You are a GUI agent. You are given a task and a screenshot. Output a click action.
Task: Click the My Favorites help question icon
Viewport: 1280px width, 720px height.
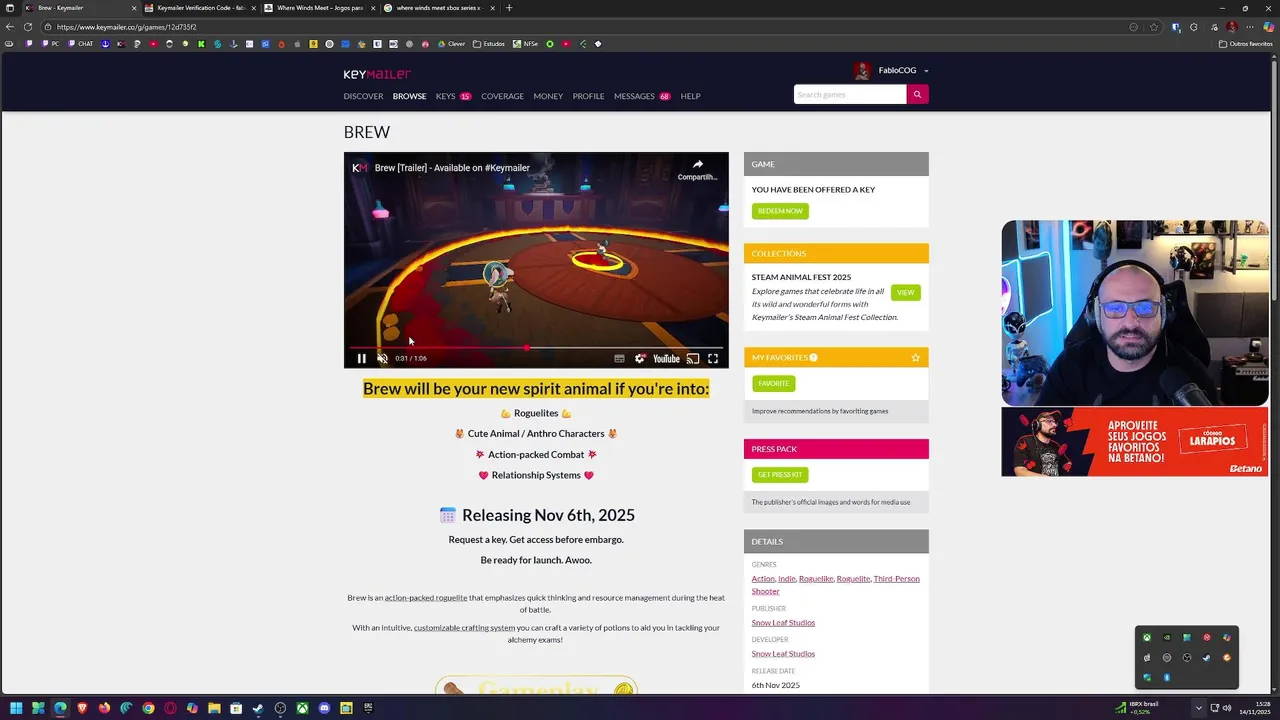813,357
